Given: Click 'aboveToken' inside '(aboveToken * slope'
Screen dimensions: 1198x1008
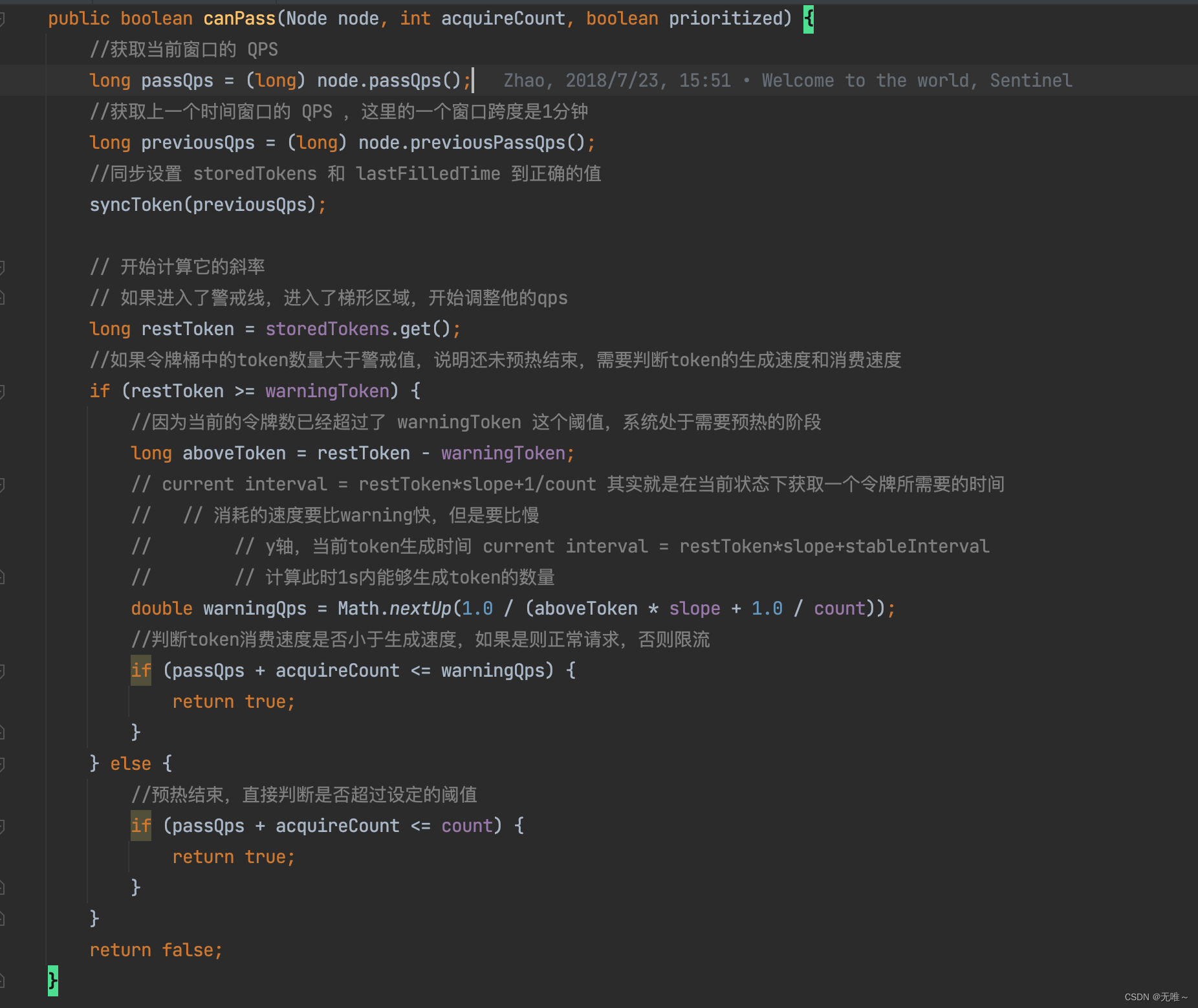Looking at the screenshot, I should [586, 608].
